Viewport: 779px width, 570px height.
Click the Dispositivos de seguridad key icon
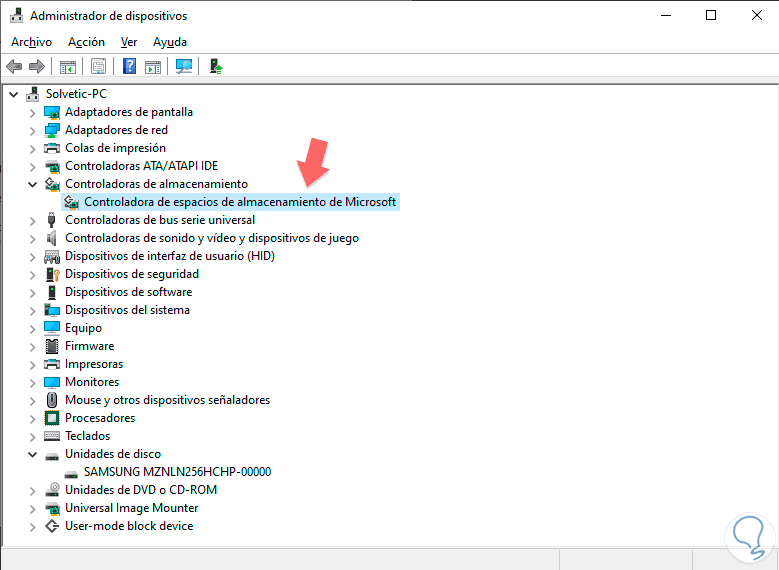coord(52,274)
